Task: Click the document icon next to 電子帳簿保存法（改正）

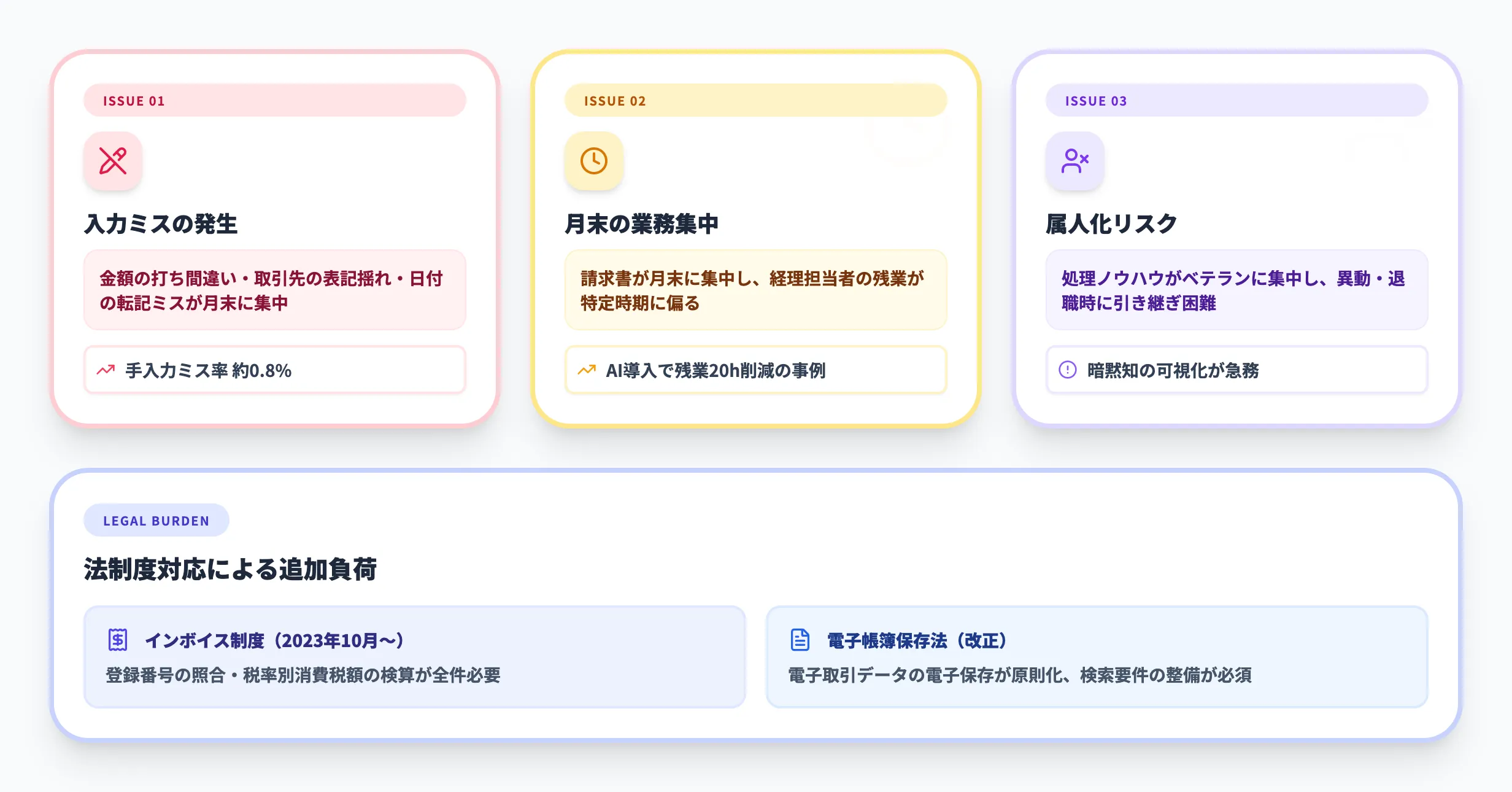Action: point(801,640)
